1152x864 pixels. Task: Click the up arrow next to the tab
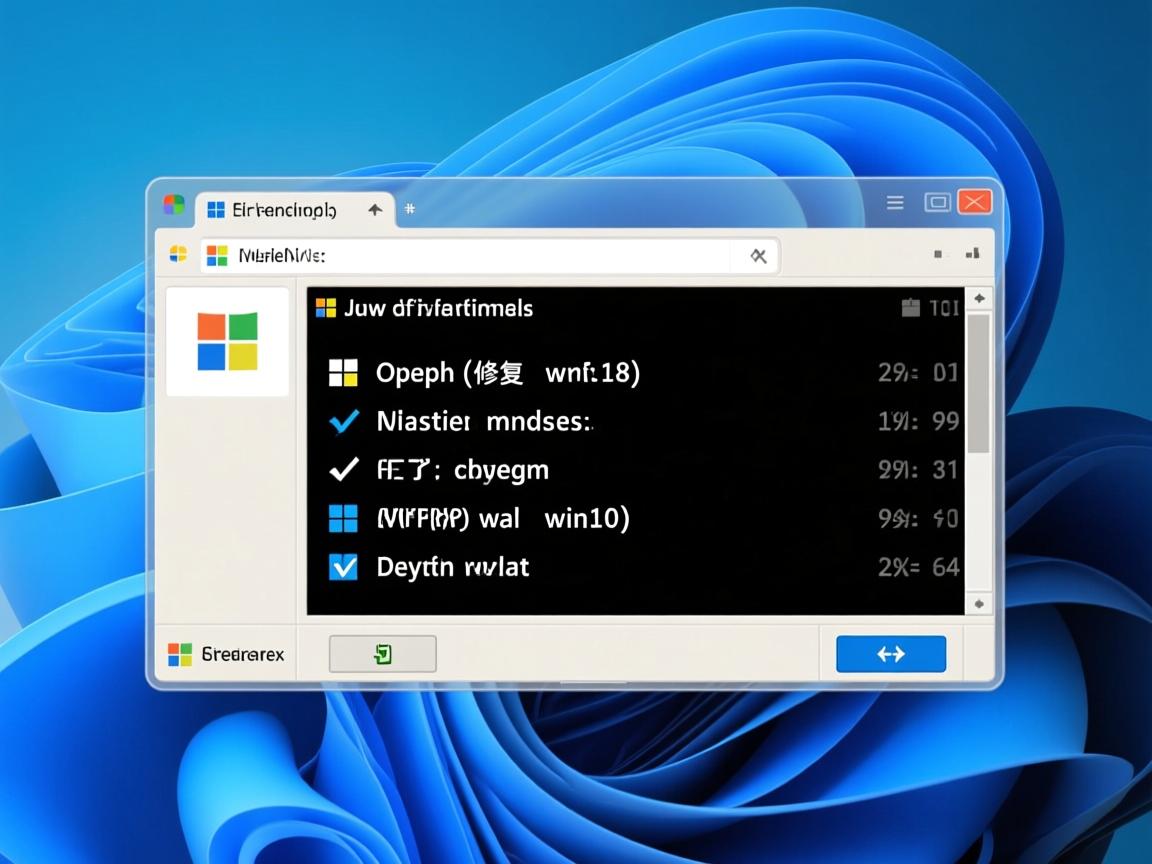pyautogui.click(x=375, y=210)
